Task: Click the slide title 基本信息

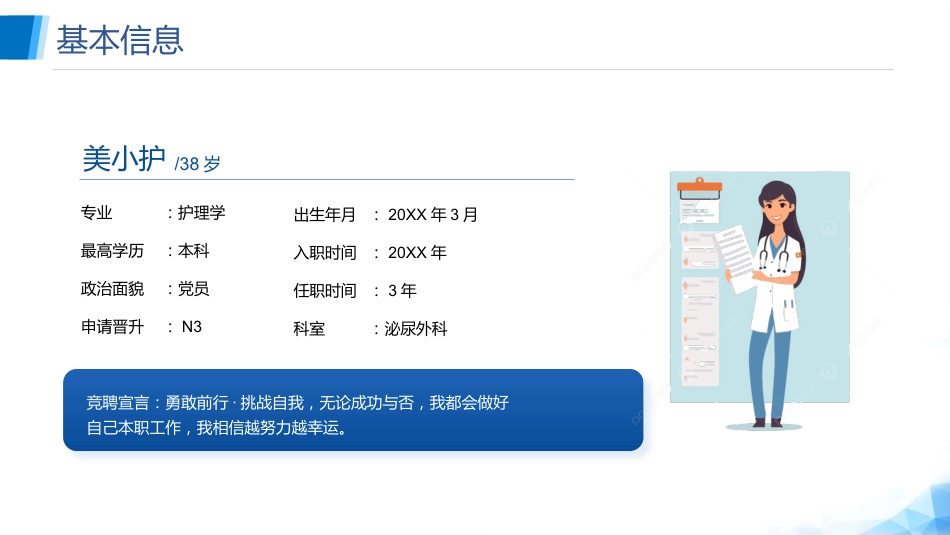Action: [120, 41]
